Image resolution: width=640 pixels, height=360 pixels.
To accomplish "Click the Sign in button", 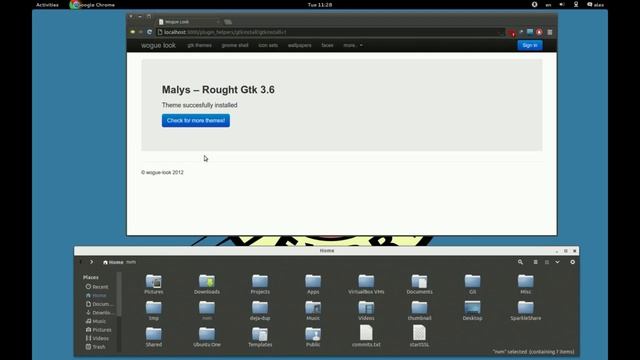I will point(530,45).
